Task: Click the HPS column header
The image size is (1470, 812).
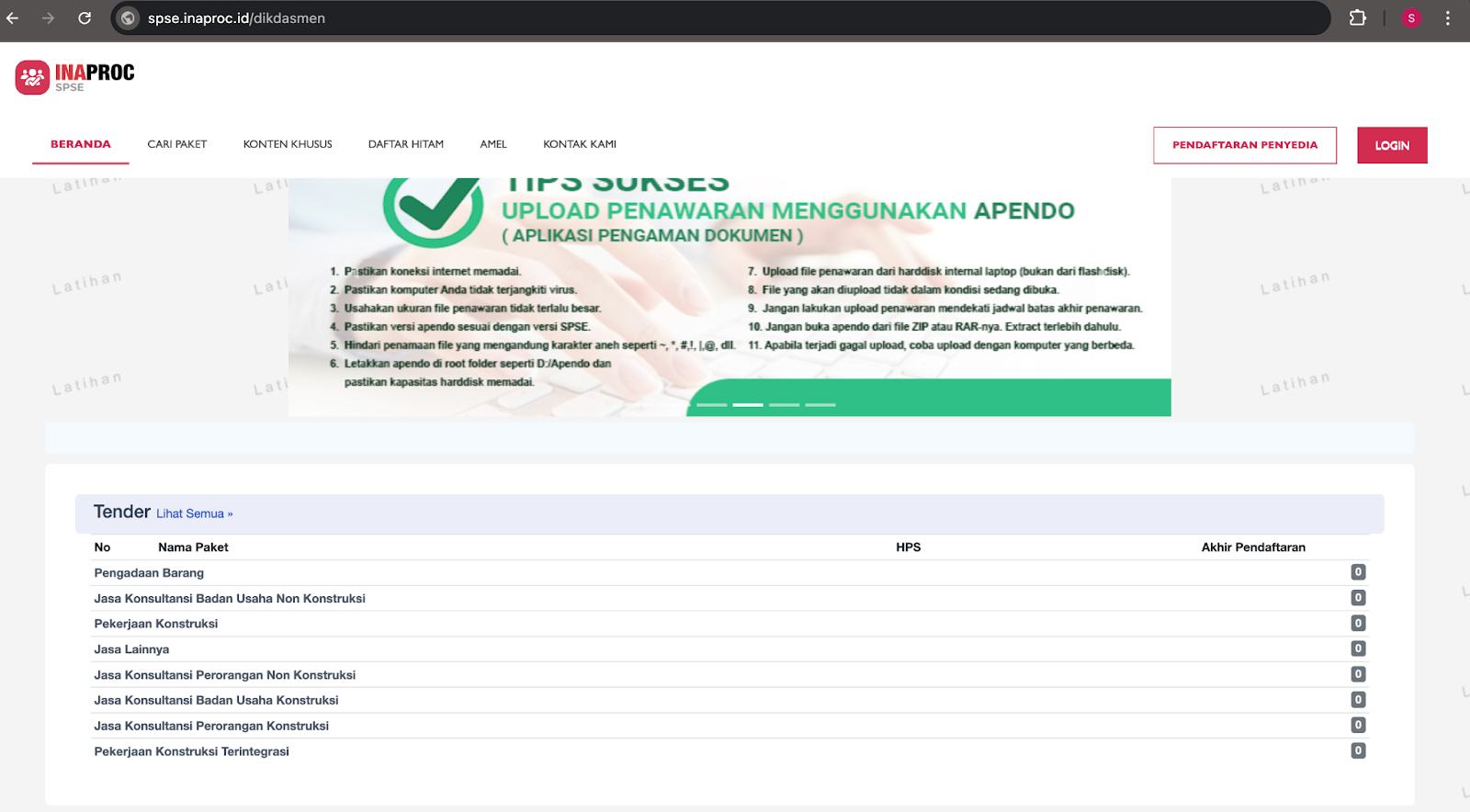Action: [909, 547]
